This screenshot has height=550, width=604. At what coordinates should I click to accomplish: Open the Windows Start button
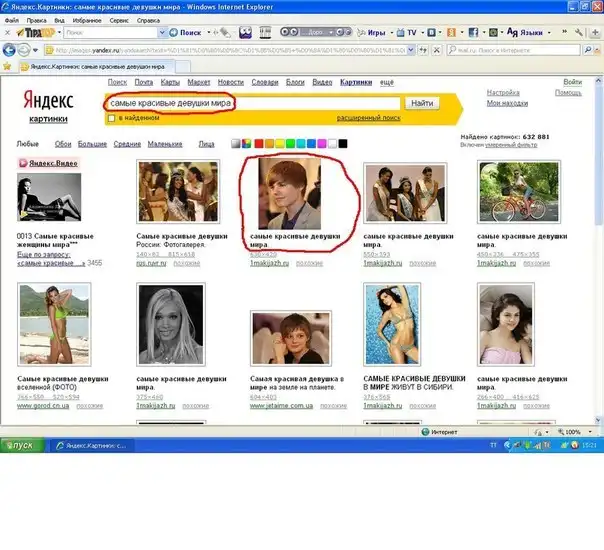(x=20, y=444)
